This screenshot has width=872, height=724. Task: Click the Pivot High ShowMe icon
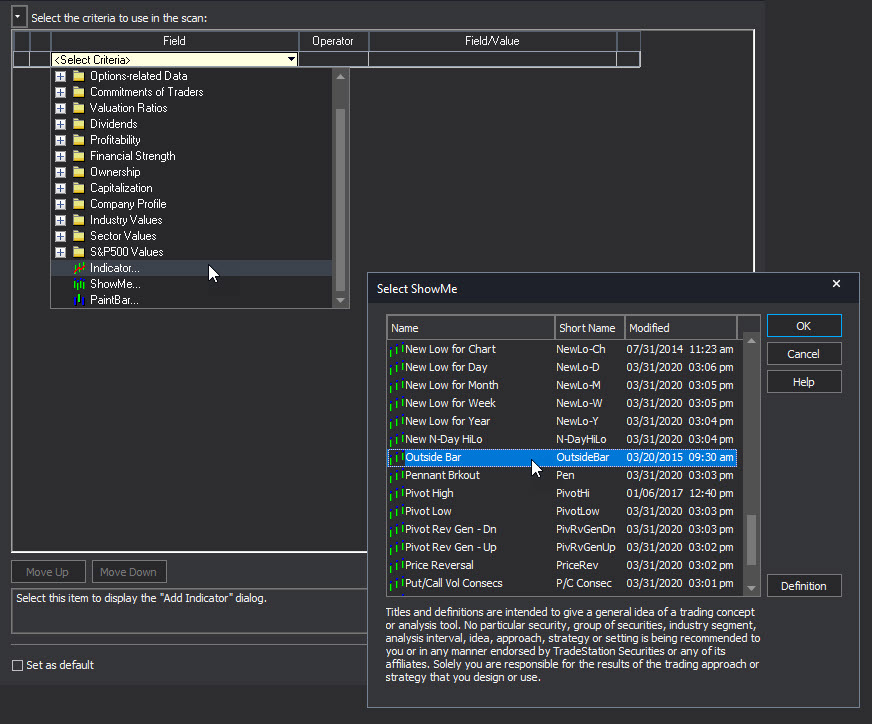(x=396, y=494)
